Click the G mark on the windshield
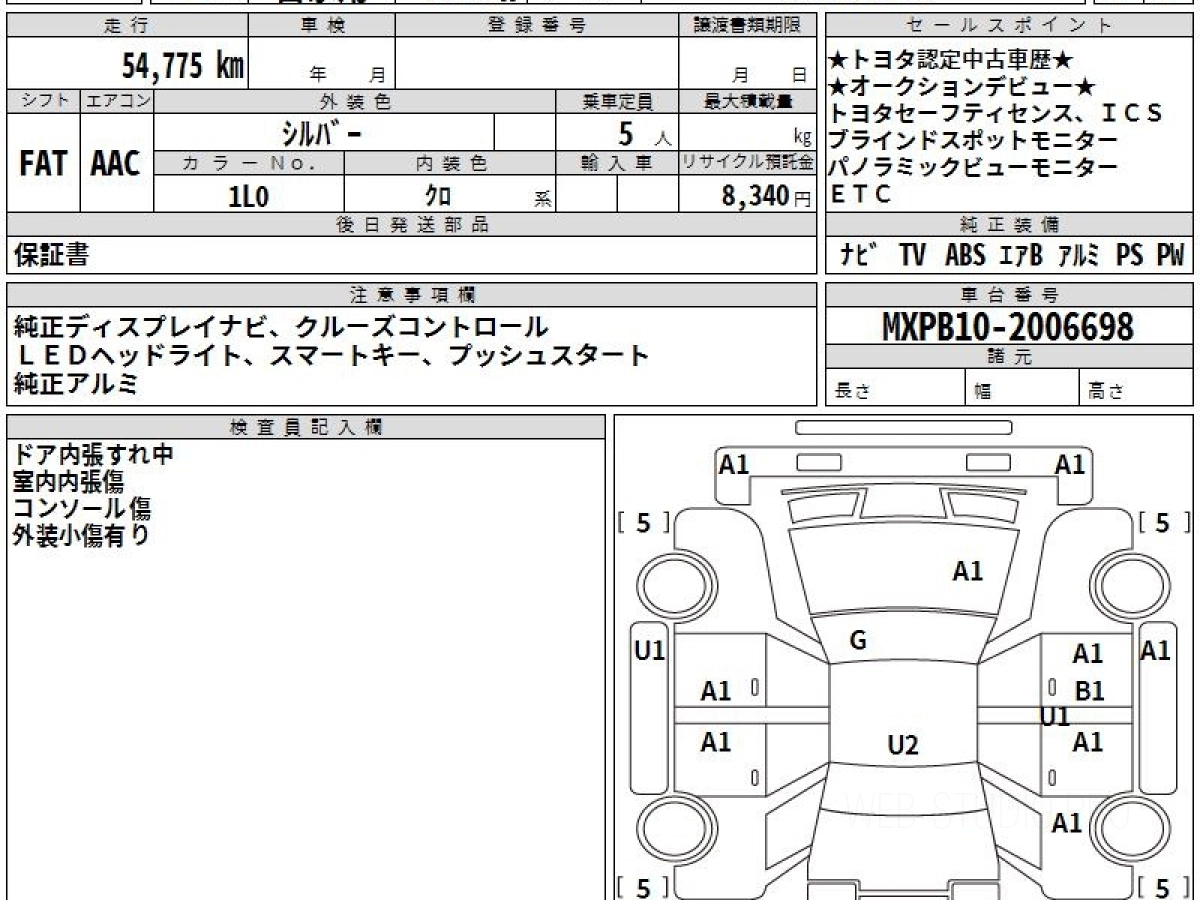This screenshot has width=1200, height=900. (x=858, y=641)
